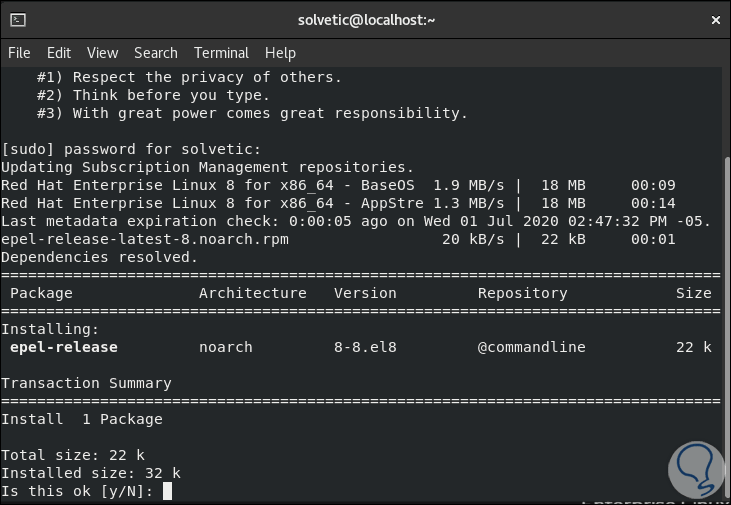Click the terminal icon in the title bar
This screenshot has width=731, height=505.
pyautogui.click(x=17, y=19)
